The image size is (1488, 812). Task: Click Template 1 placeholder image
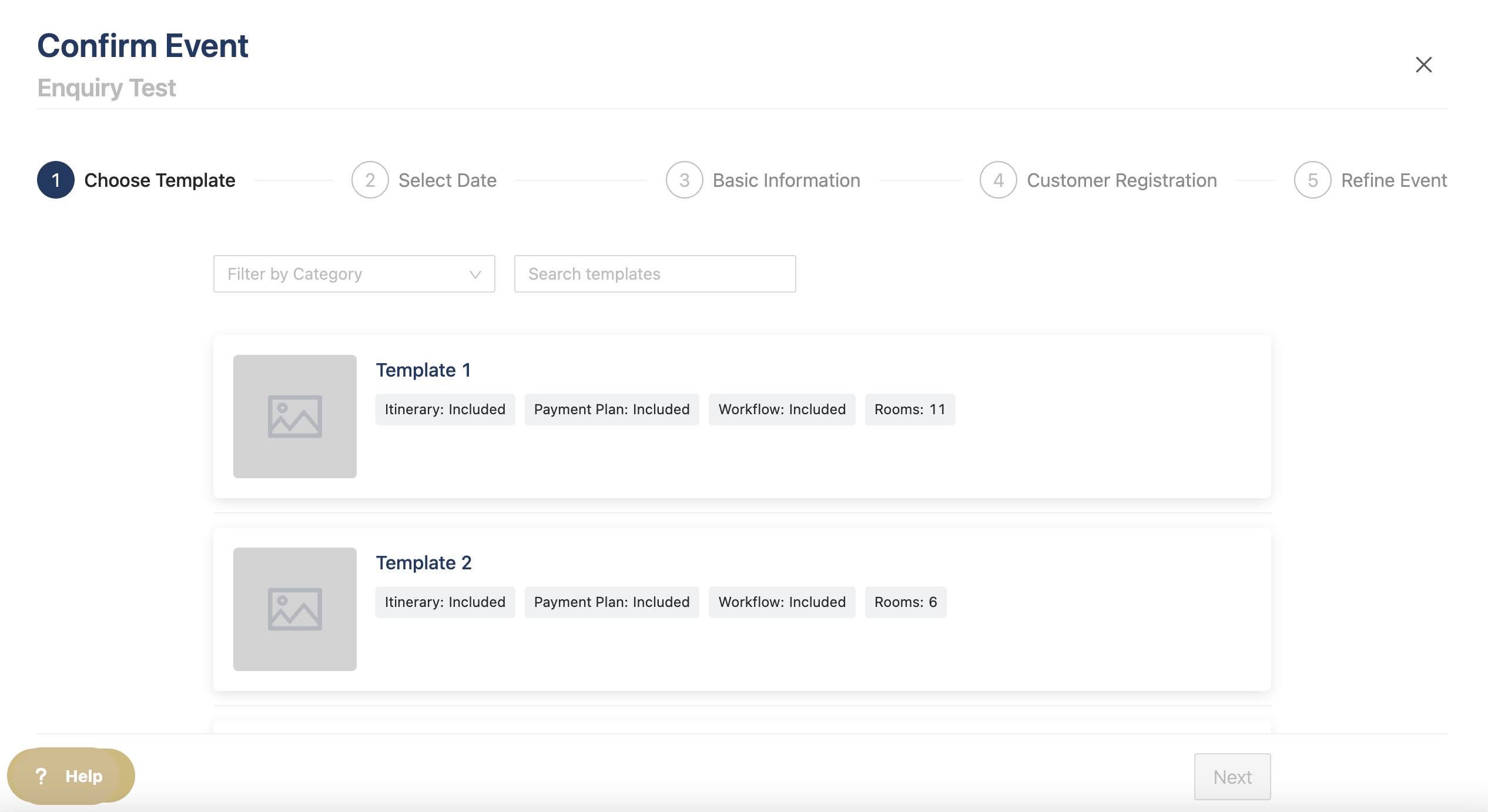tap(294, 416)
